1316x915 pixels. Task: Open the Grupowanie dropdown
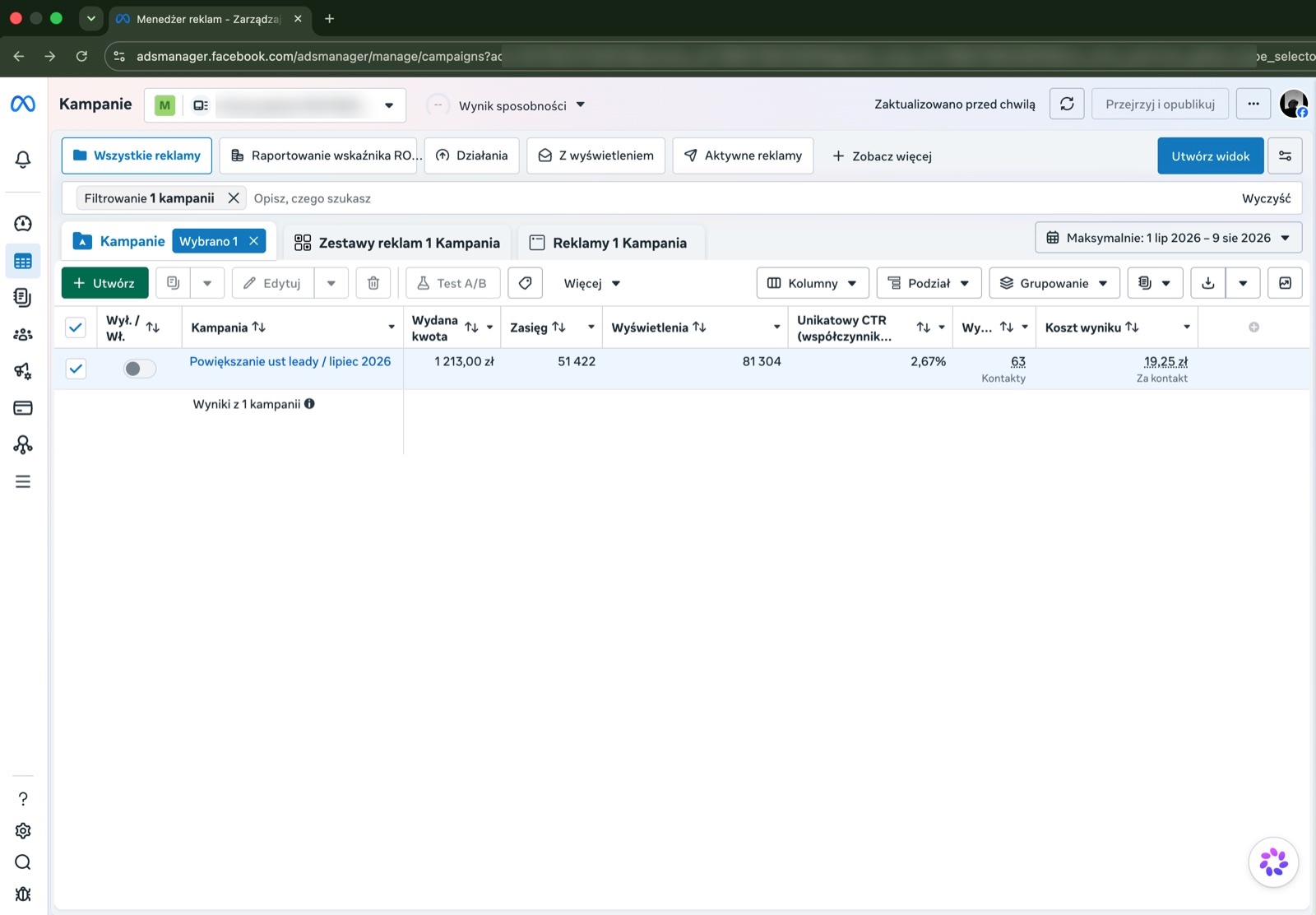[x=1054, y=283]
